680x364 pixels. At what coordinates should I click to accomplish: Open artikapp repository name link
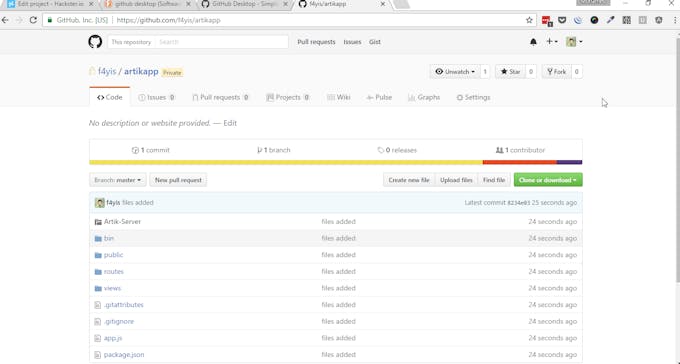141,72
